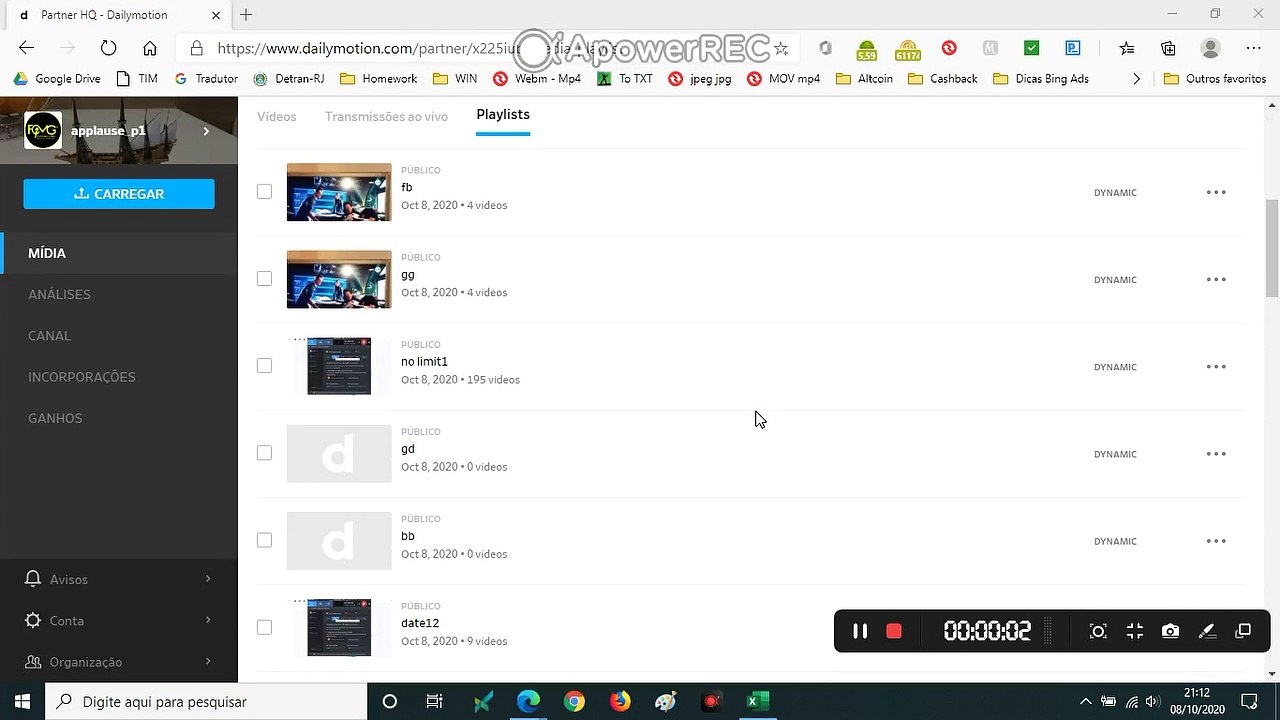The height and width of the screenshot is (720, 1280).
Task: Select the checkbox for playlist gg
Action: point(264,278)
